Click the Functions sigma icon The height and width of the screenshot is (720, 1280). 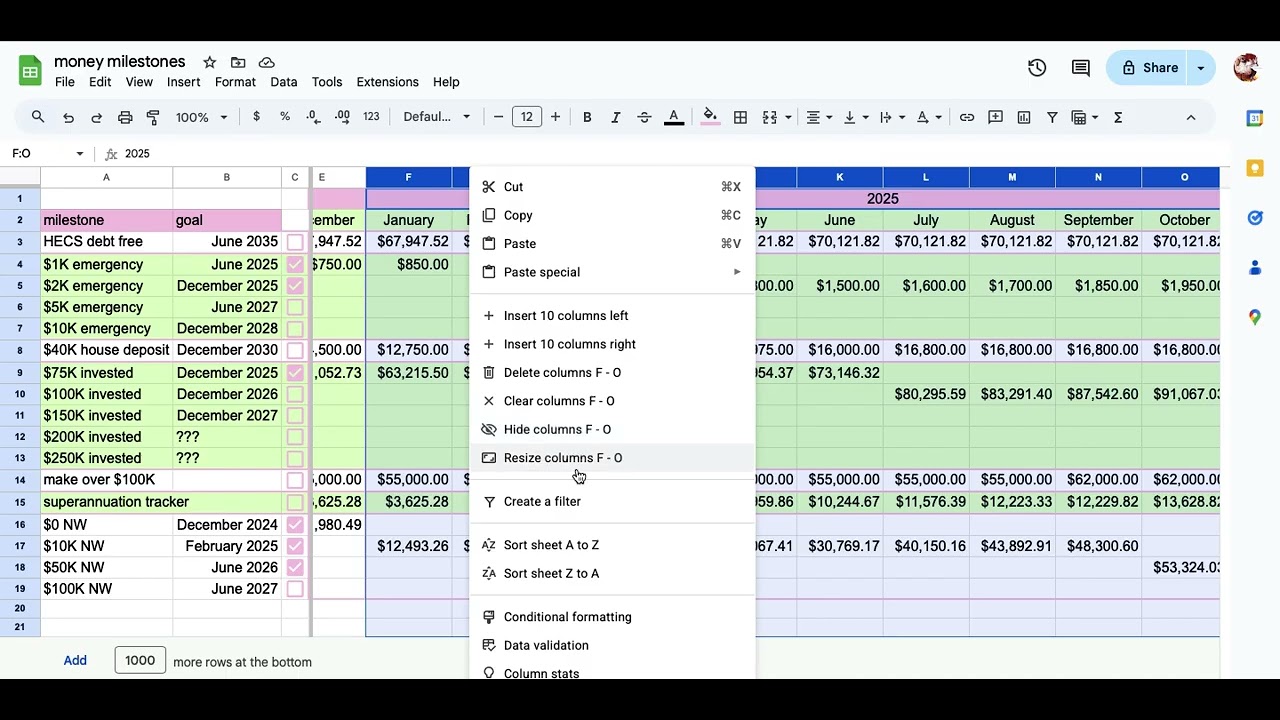pyautogui.click(x=1118, y=117)
